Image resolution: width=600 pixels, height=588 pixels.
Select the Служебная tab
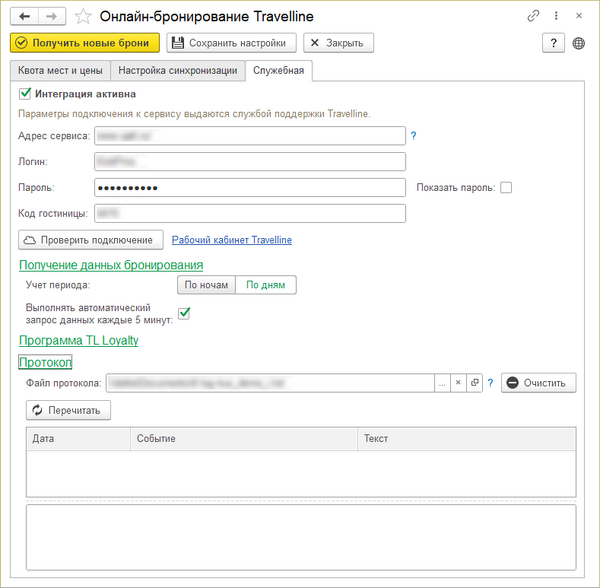[279, 71]
